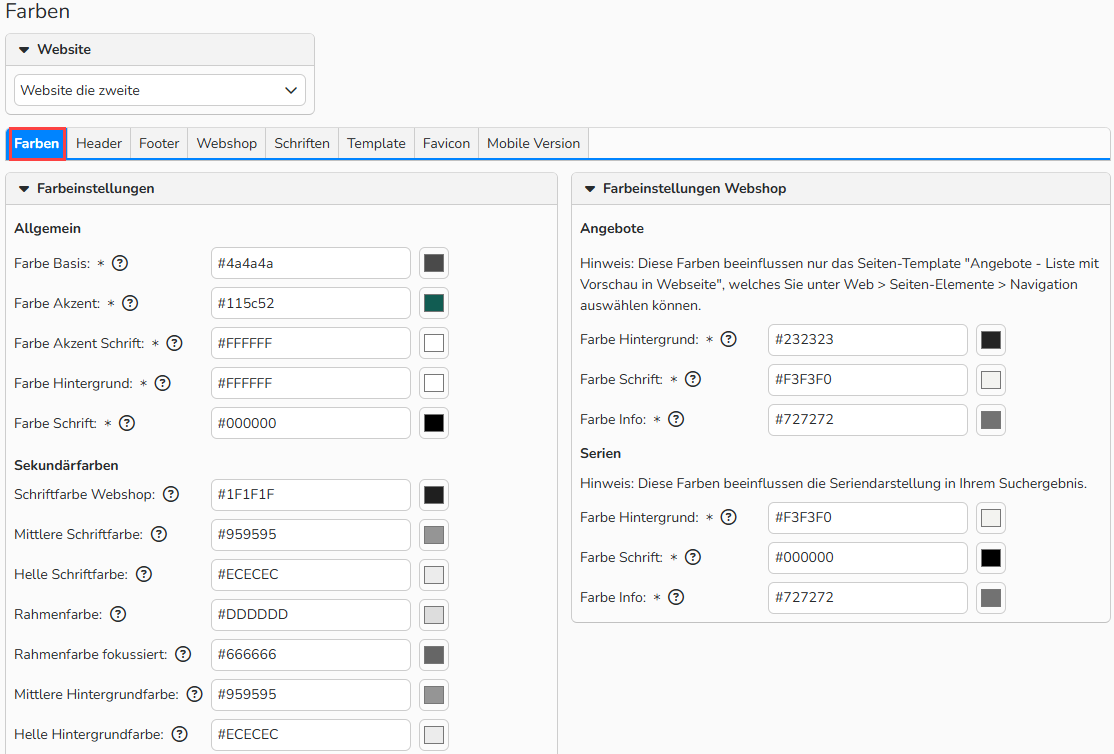Open Angebote Farbe Hintergrund dark swatch
1114x754 pixels.
pos(991,340)
